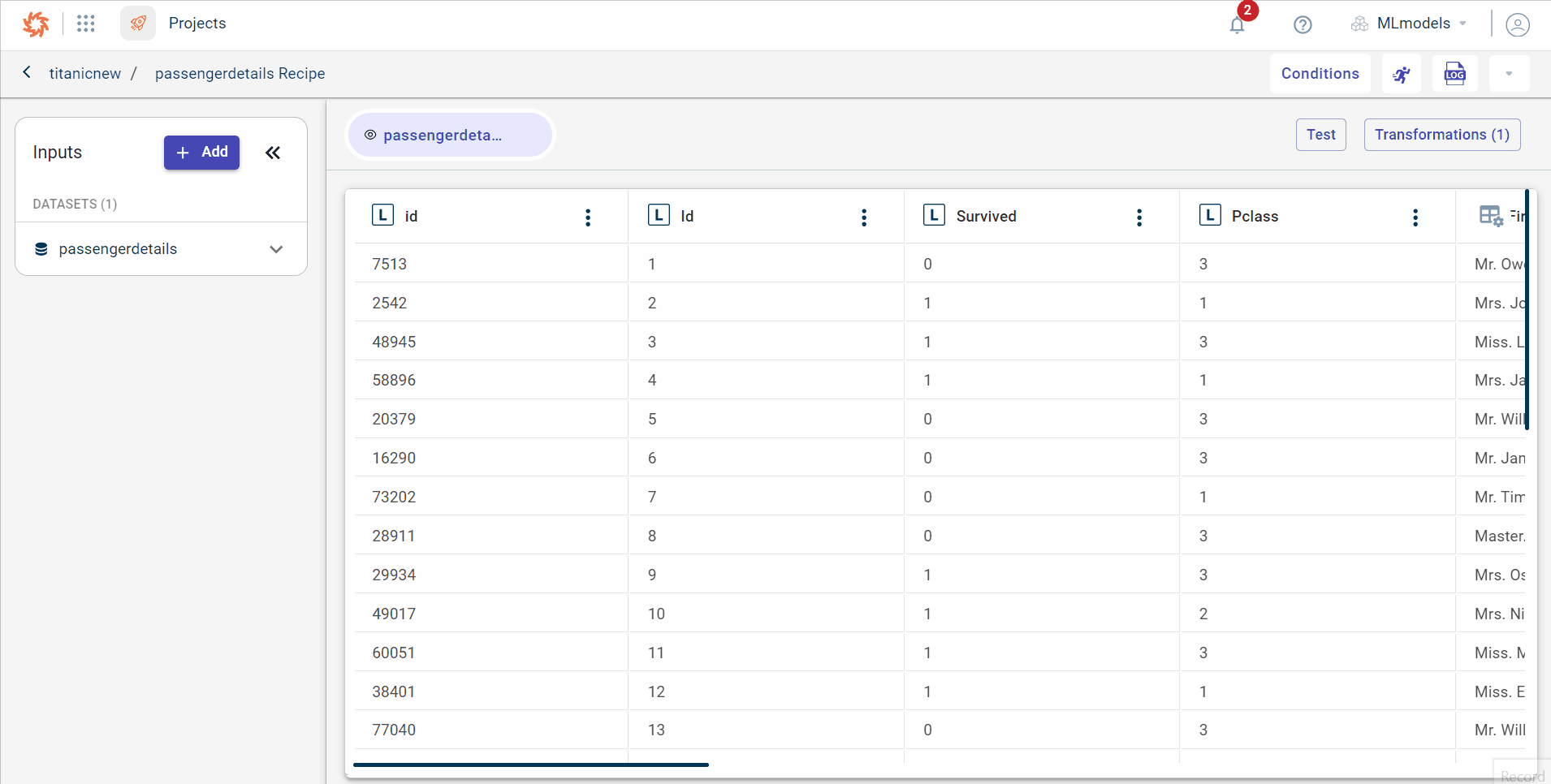Open the help question mark icon
1551x784 pixels.
click(x=1303, y=24)
